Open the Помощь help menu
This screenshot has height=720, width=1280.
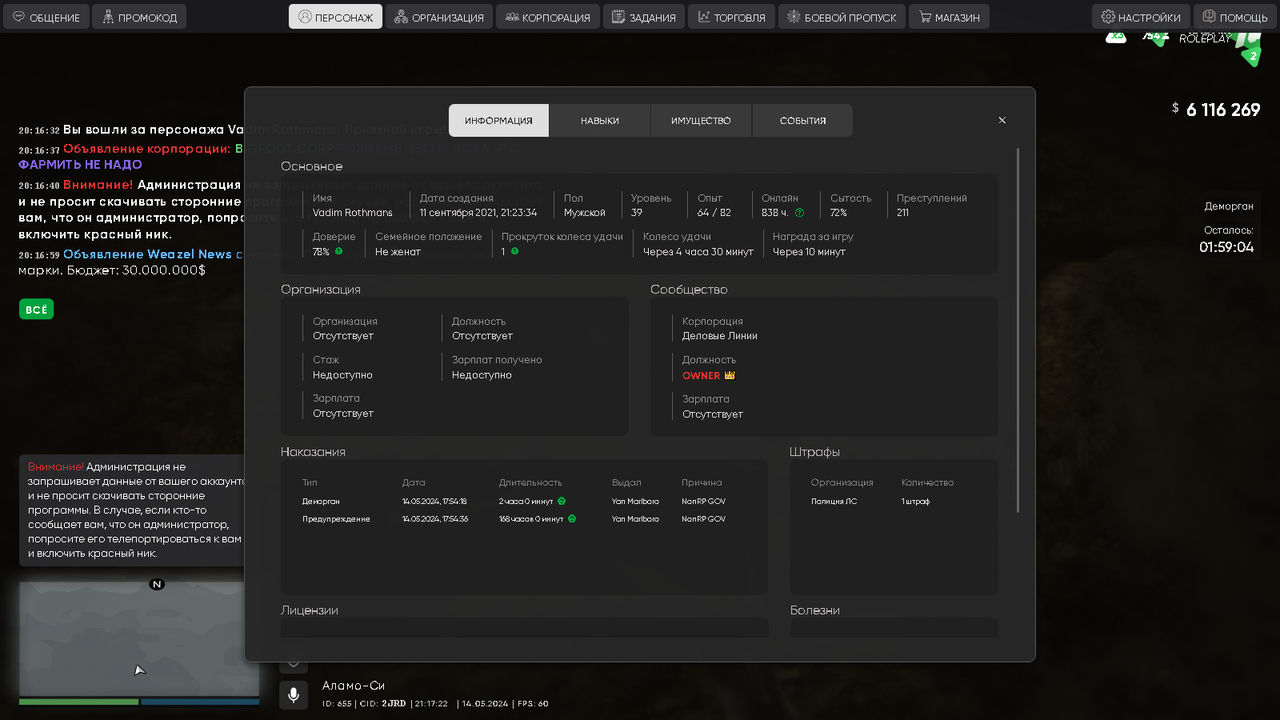(x=1235, y=17)
